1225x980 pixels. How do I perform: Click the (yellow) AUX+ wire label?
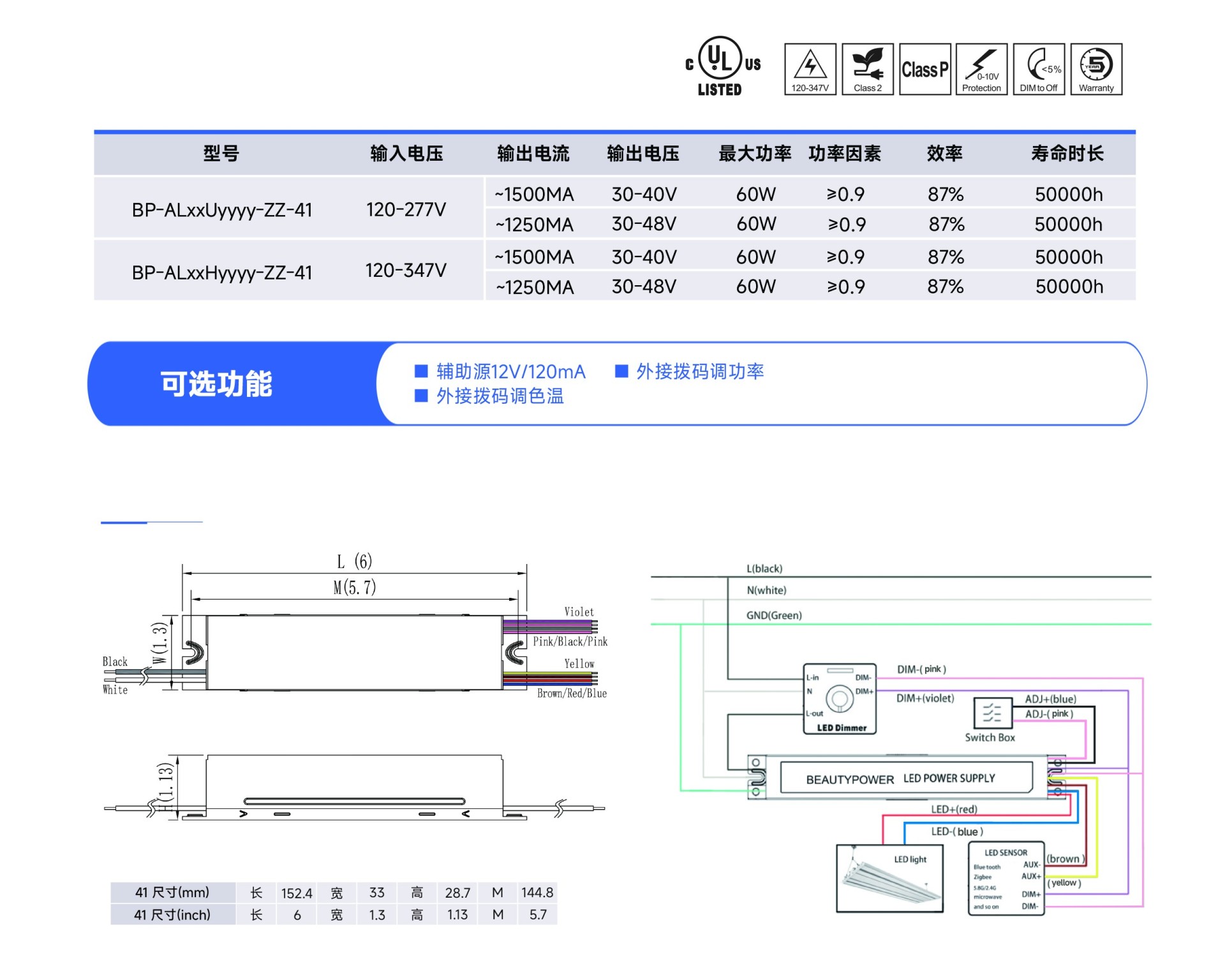(1064, 883)
